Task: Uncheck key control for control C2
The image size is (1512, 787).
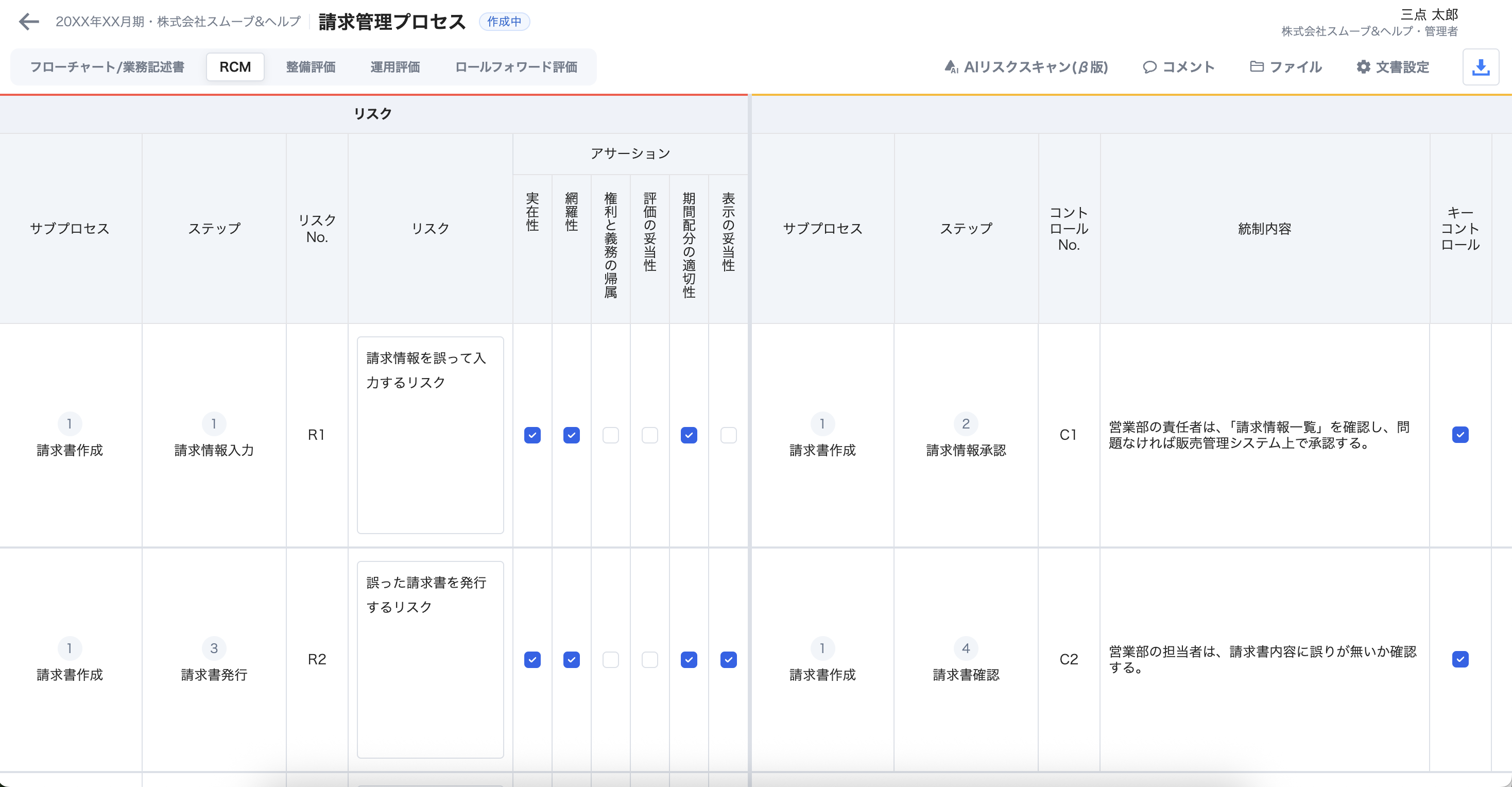Action: click(x=1461, y=660)
